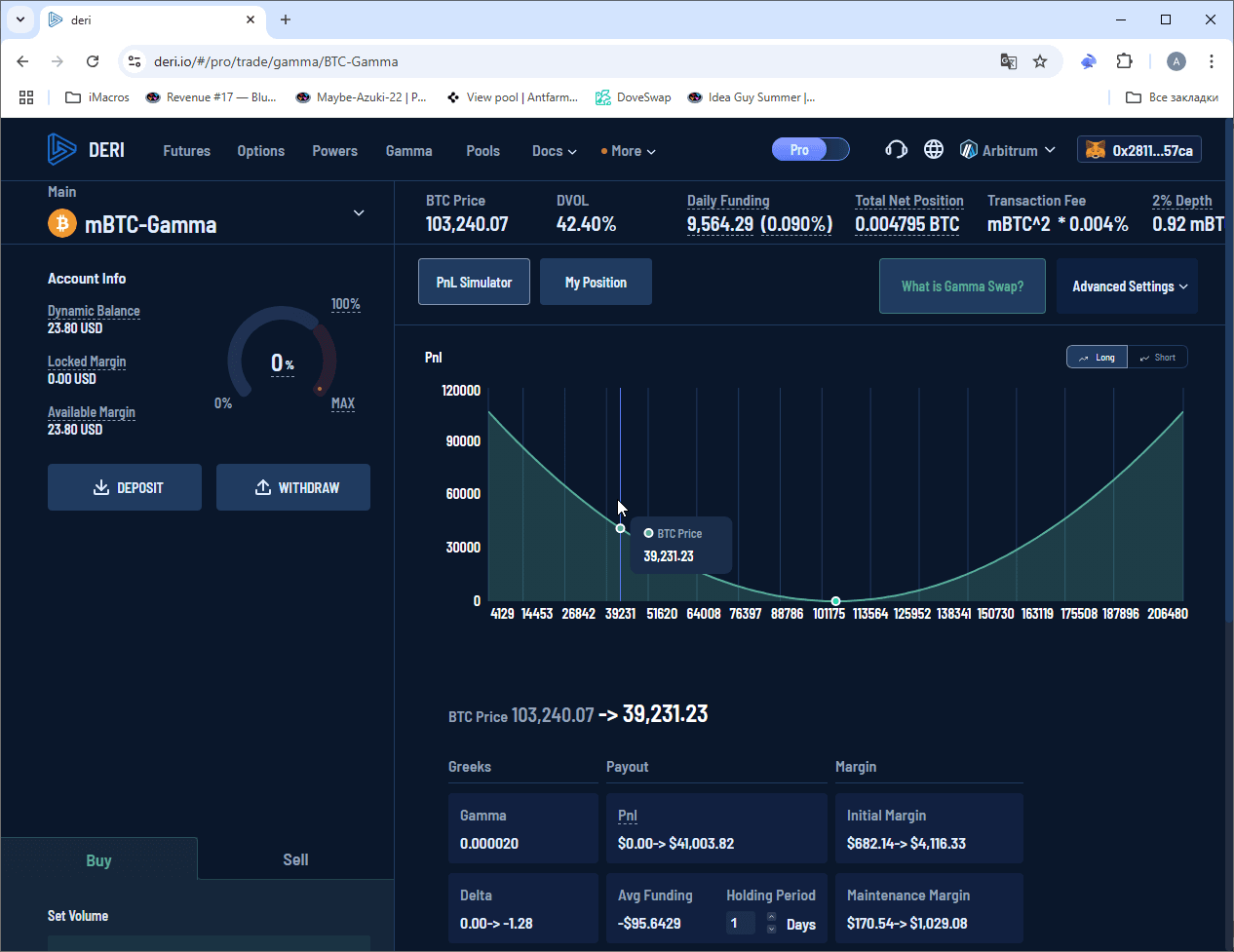Decrease the holding period days
The width and height of the screenshot is (1234, 952).
tap(771, 930)
